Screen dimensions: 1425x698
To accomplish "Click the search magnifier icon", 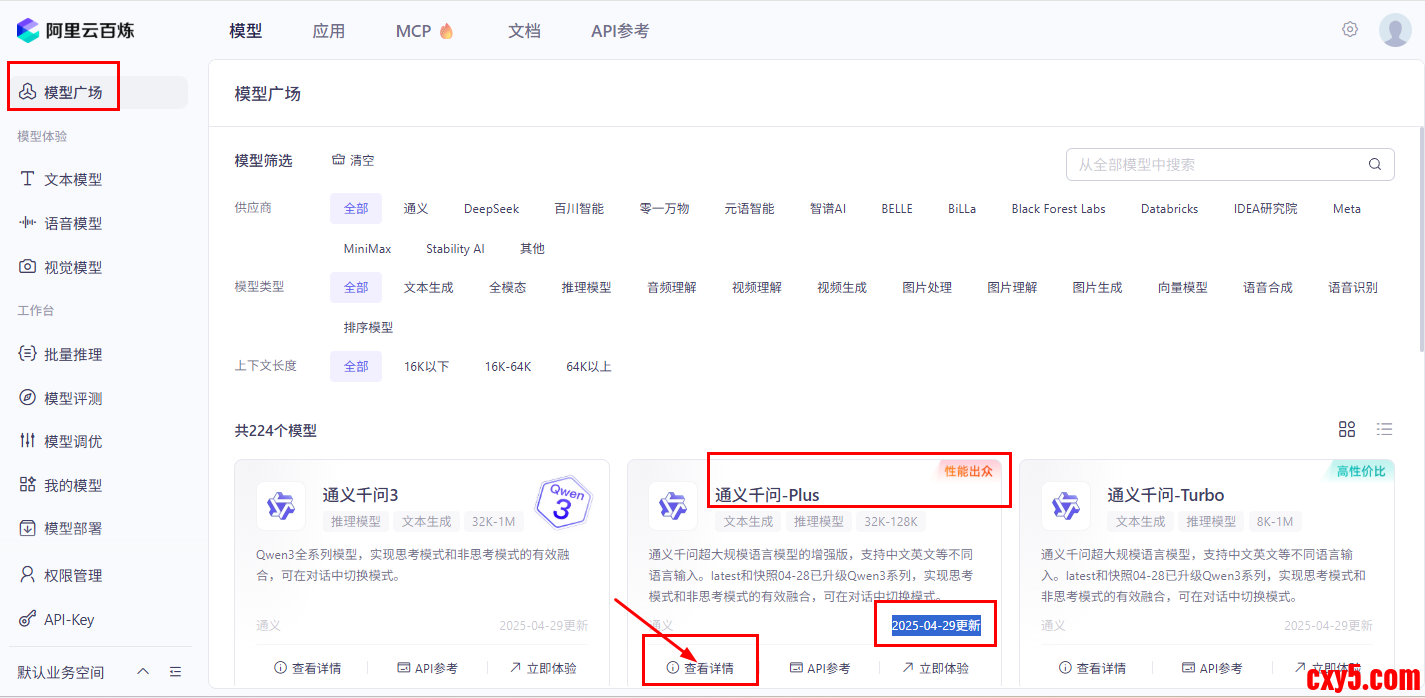I will [x=1375, y=165].
